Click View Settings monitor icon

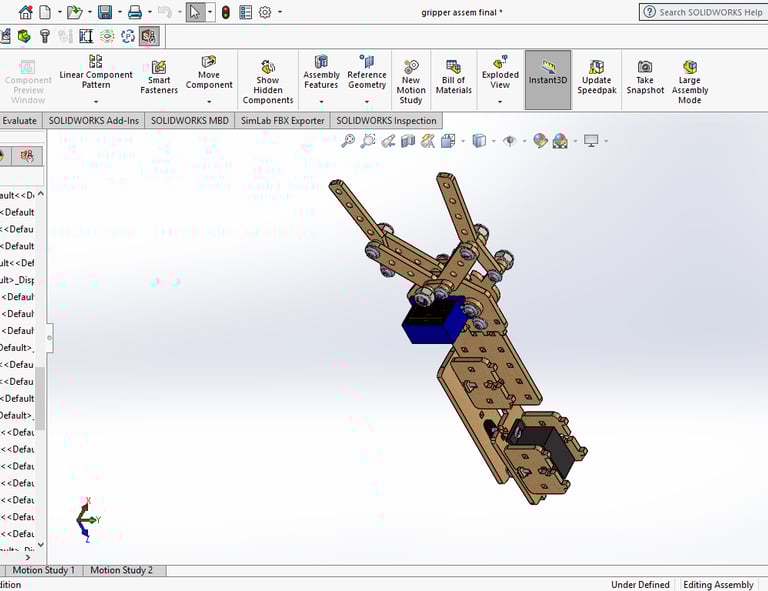click(x=592, y=141)
